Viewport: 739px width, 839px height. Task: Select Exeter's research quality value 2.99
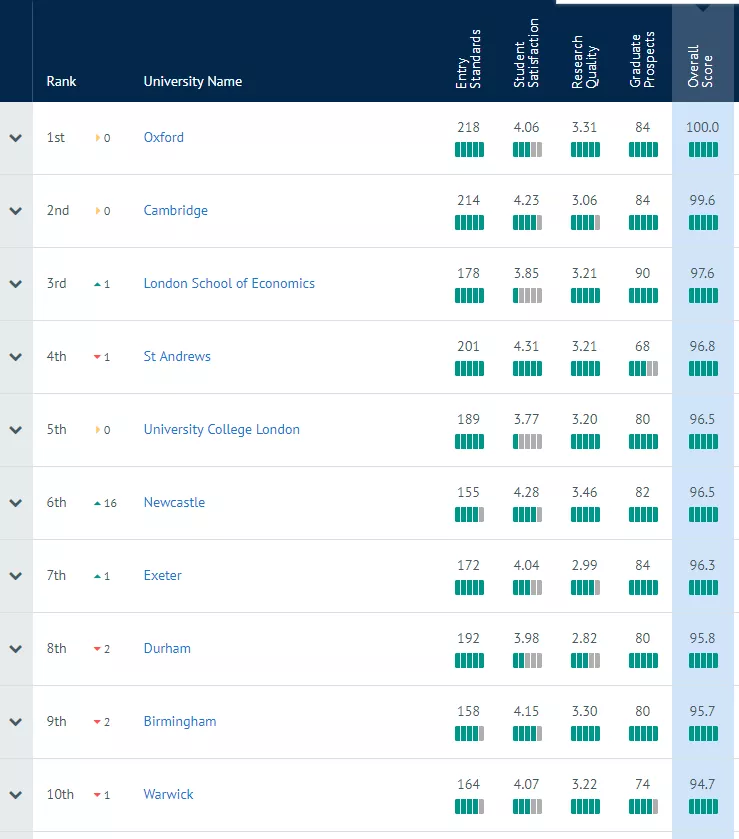tap(584, 566)
